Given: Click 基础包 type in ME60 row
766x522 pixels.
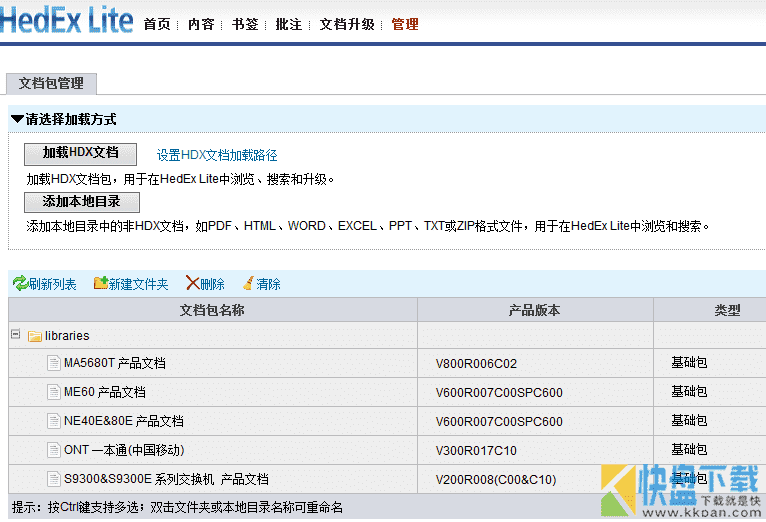Looking at the screenshot, I should [x=689, y=391].
